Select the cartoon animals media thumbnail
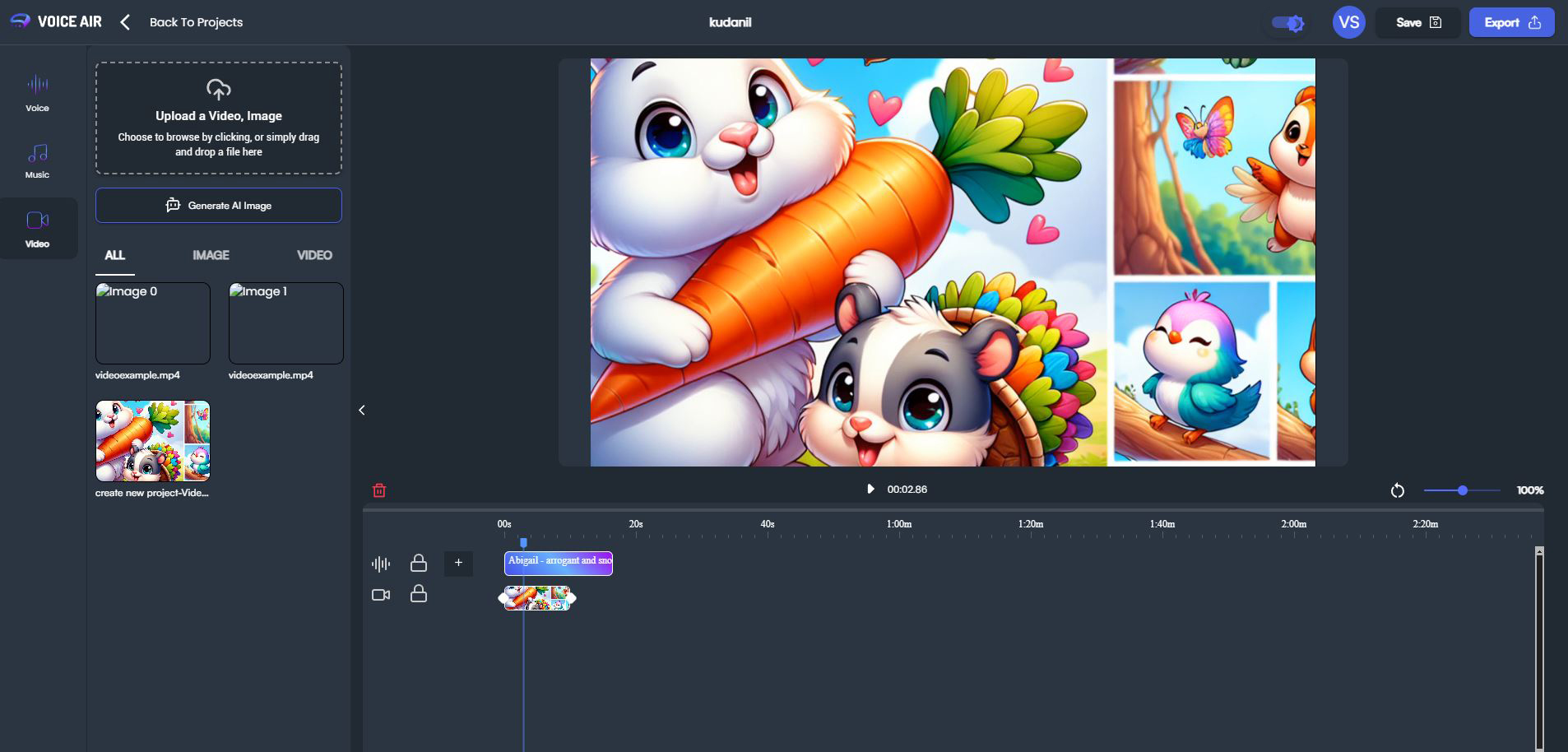1568x752 pixels. (153, 441)
